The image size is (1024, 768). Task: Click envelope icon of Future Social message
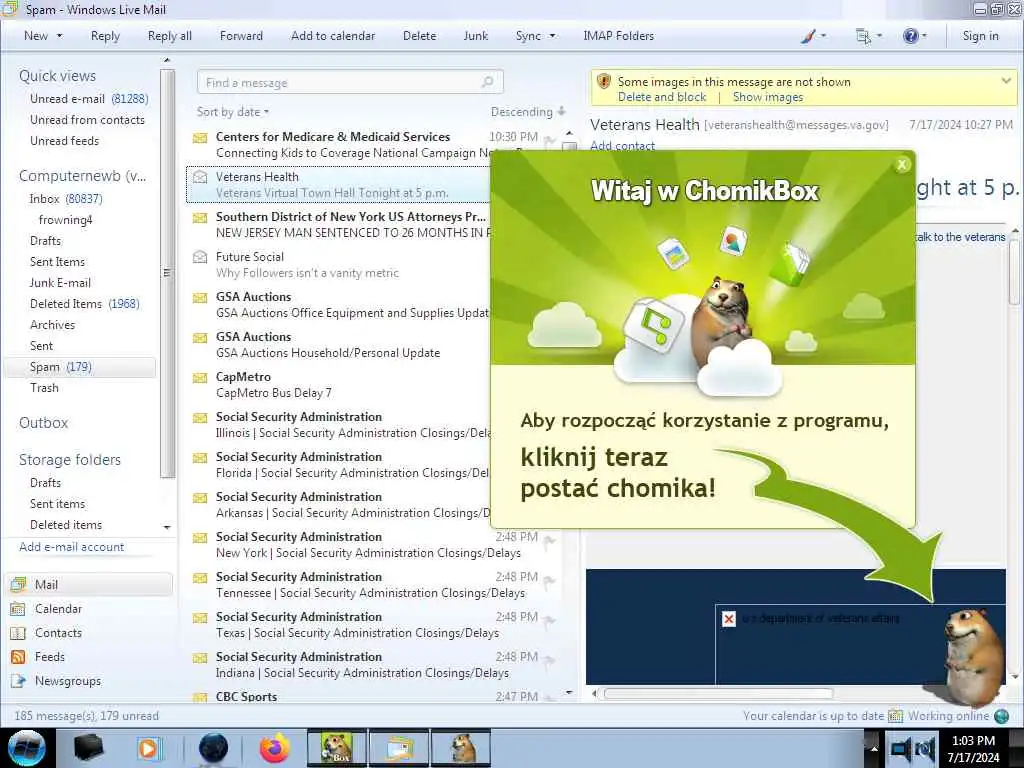(x=200, y=257)
